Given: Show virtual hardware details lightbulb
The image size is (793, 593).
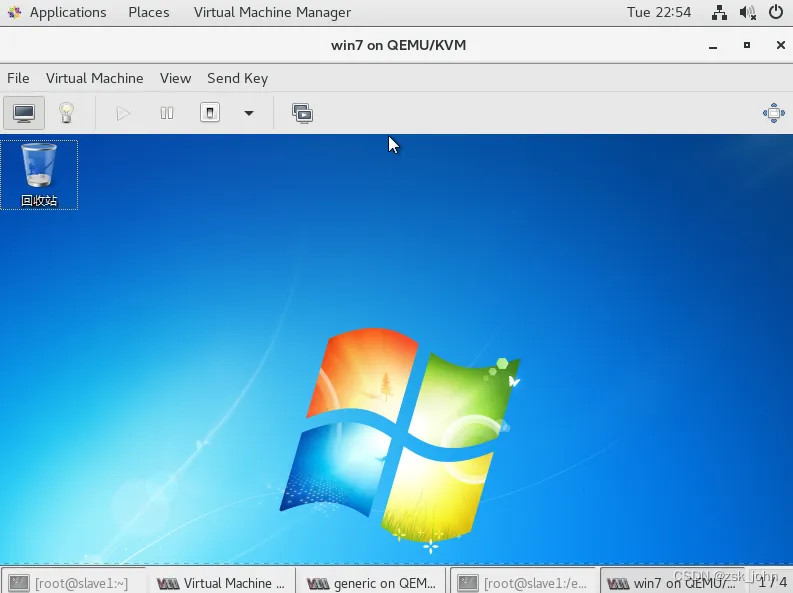Looking at the screenshot, I should click(66, 113).
